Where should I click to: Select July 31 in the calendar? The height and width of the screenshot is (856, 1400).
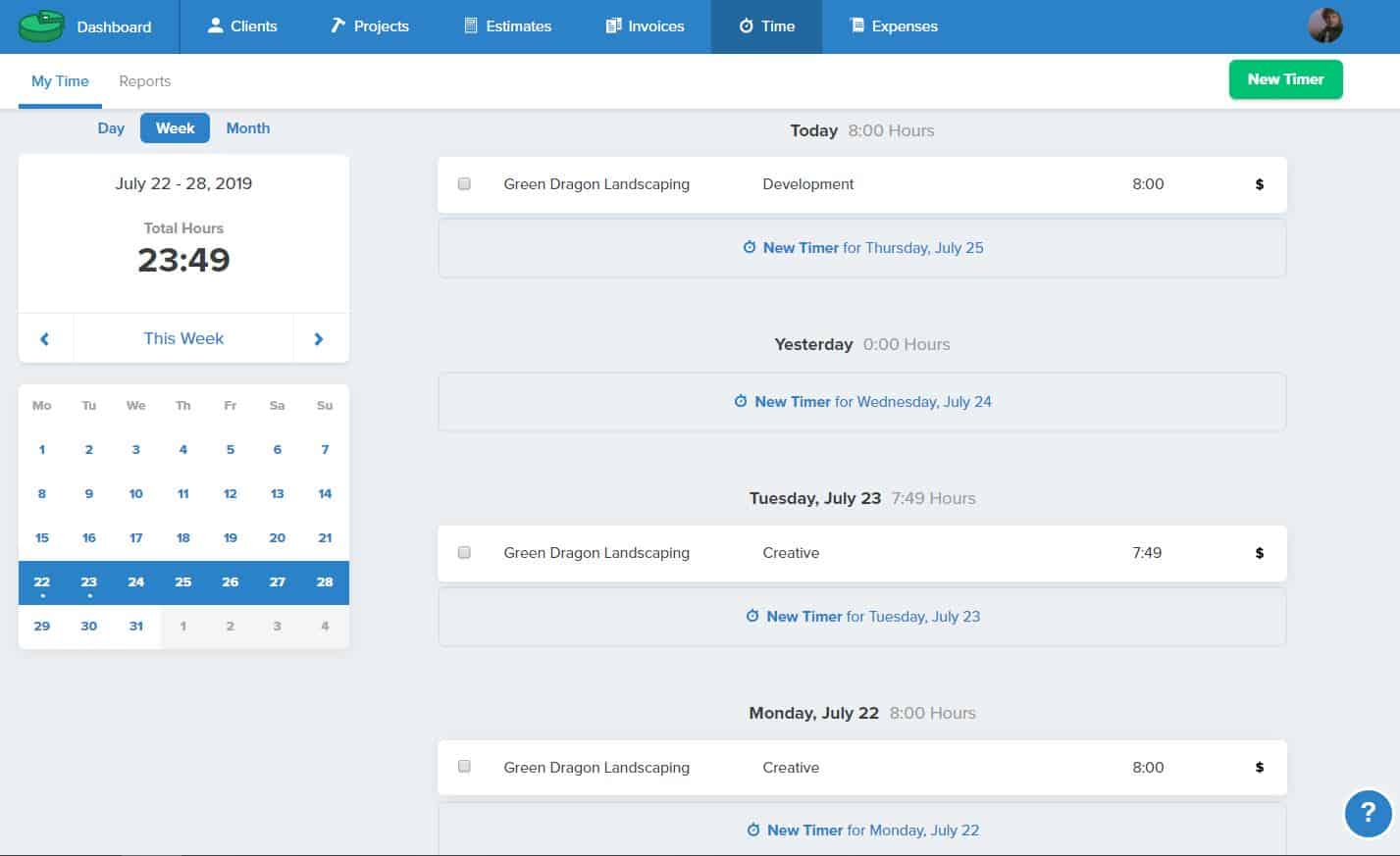pyautogui.click(x=136, y=627)
